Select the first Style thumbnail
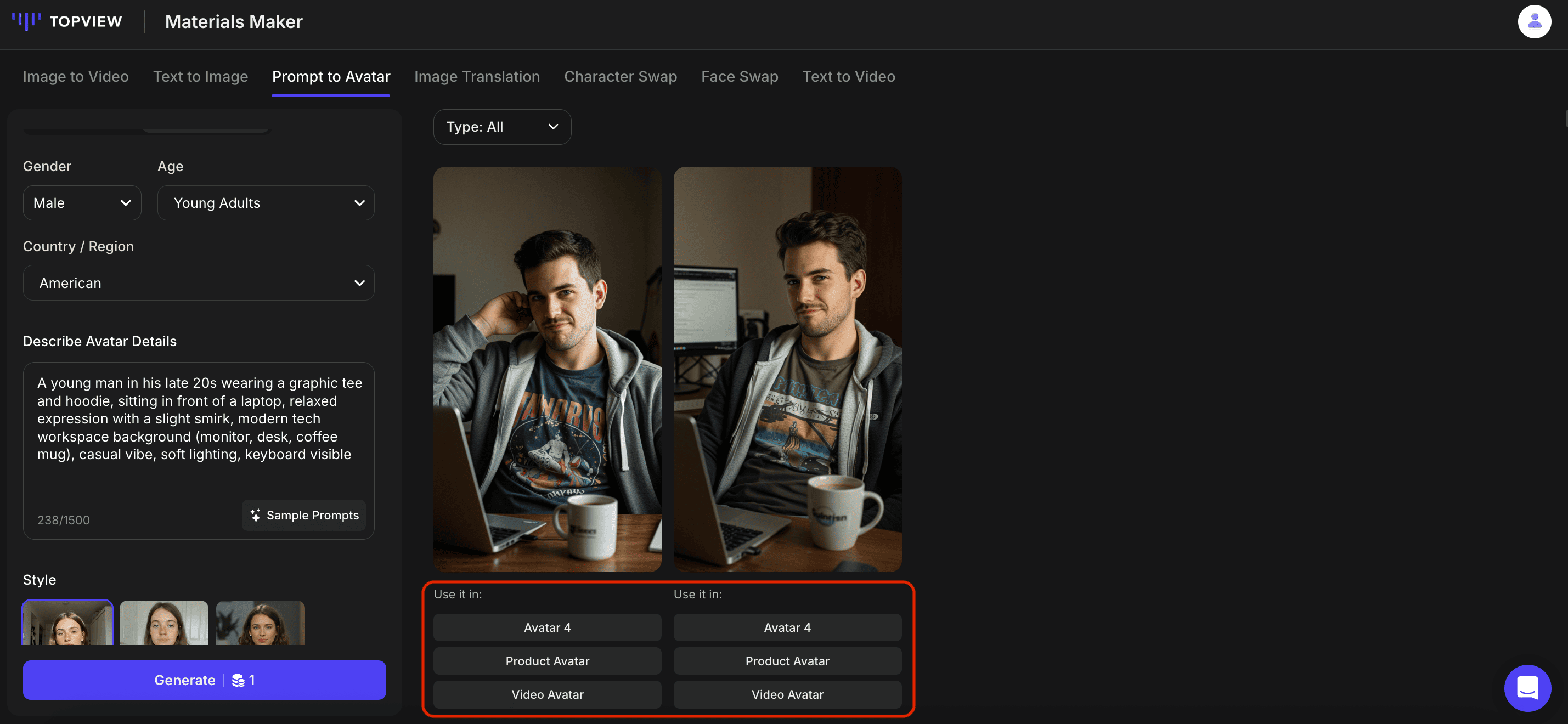Image resolution: width=1568 pixels, height=724 pixels. (x=67, y=623)
